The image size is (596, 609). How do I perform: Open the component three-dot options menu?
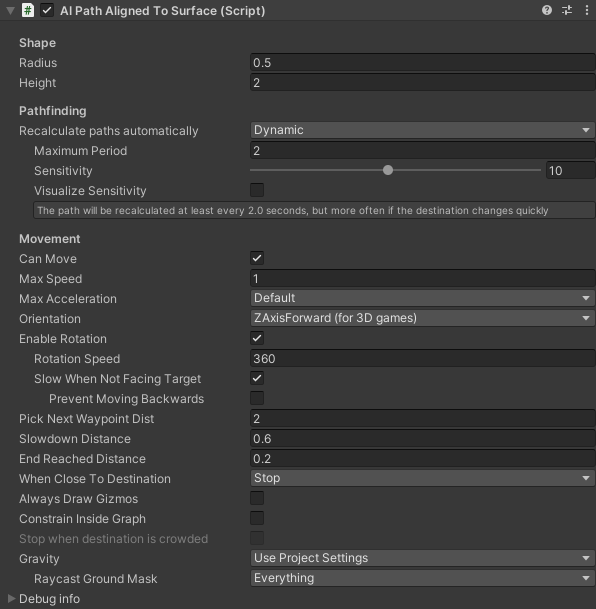click(587, 10)
